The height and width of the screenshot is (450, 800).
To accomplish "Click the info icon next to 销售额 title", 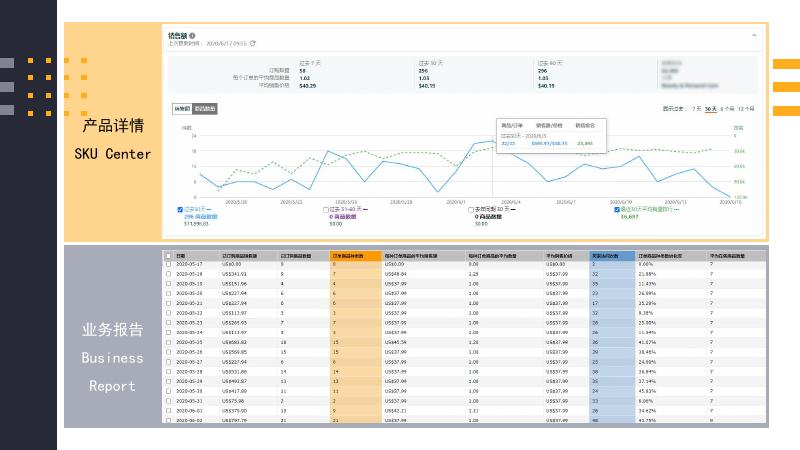I will 193,35.
